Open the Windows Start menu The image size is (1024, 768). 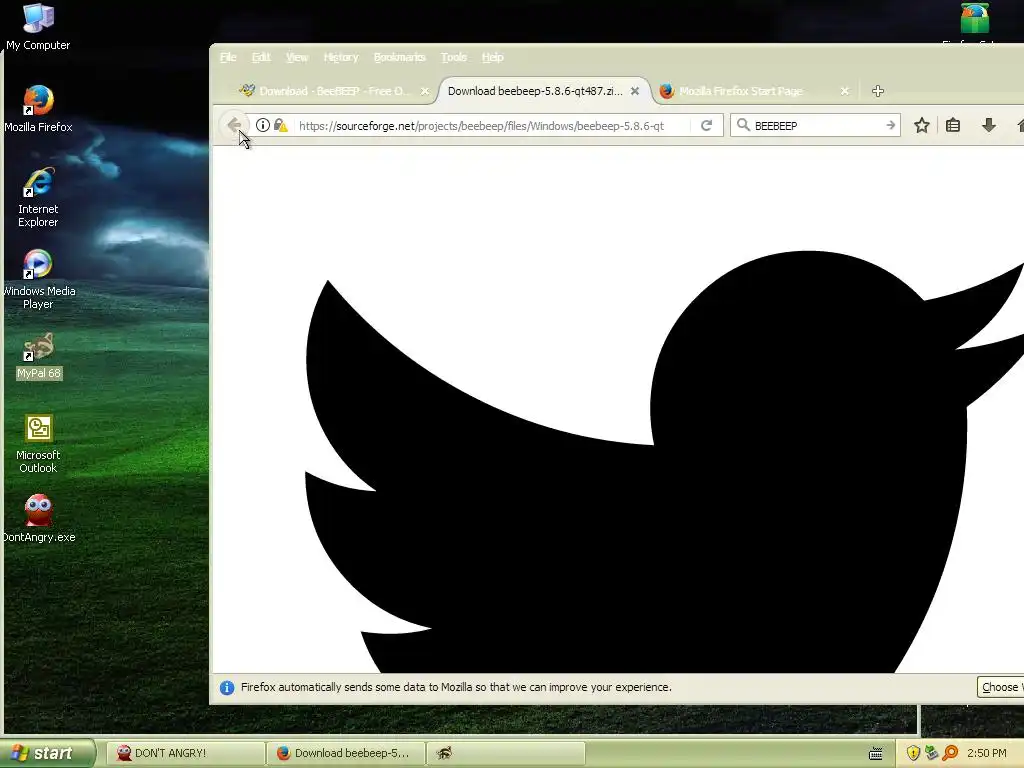(47, 753)
